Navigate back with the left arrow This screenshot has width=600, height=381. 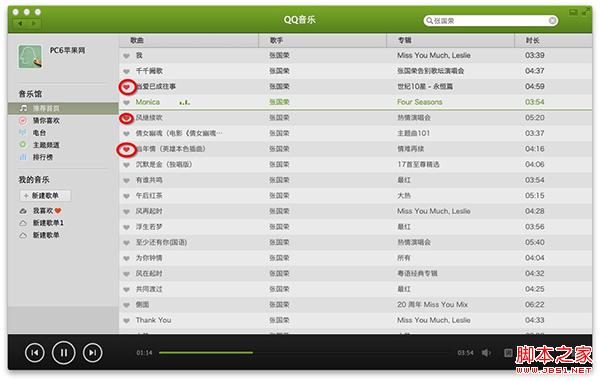pos(20,23)
